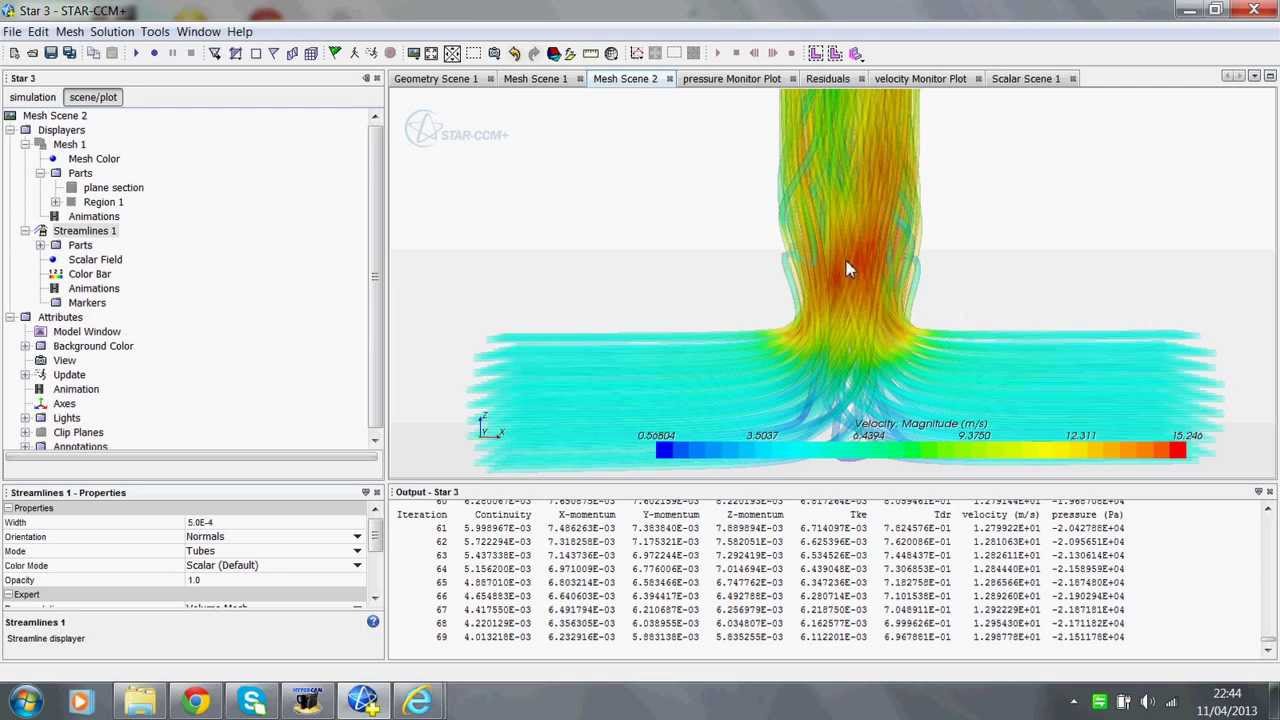Select the Scalar Field tree item
The width and height of the screenshot is (1280, 720).
[95, 259]
